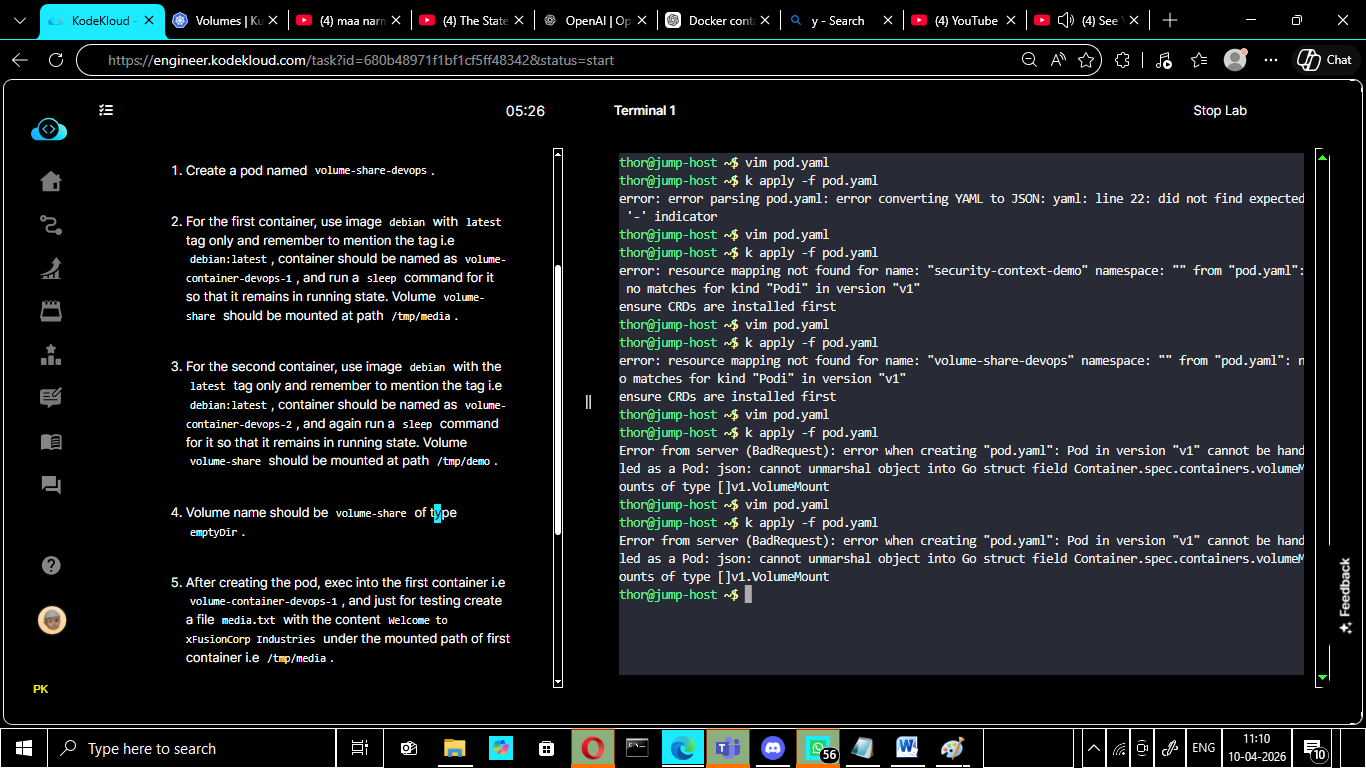
Task: Select the Terminal 1 tab
Action: 645,110
